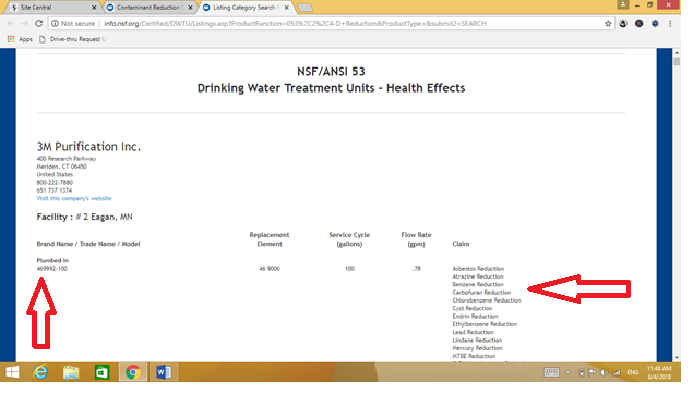The image size is (699, 409).
Task: Open the taskbar clock showing 11:48 AM
Action: (659, 372)
